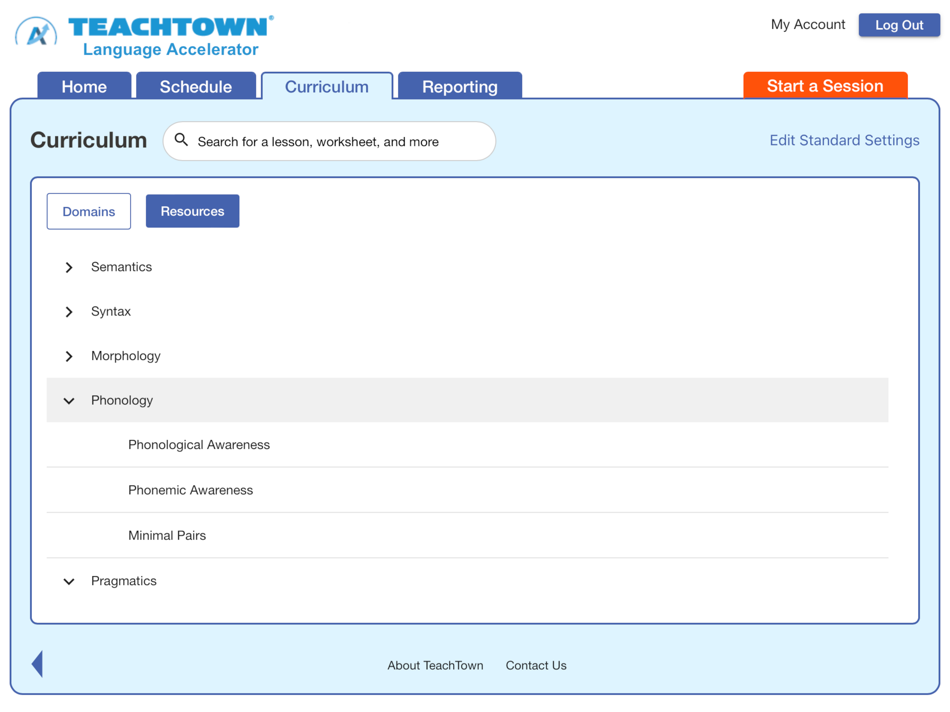
Task: Click Start a Session
Action: [825, 86]
